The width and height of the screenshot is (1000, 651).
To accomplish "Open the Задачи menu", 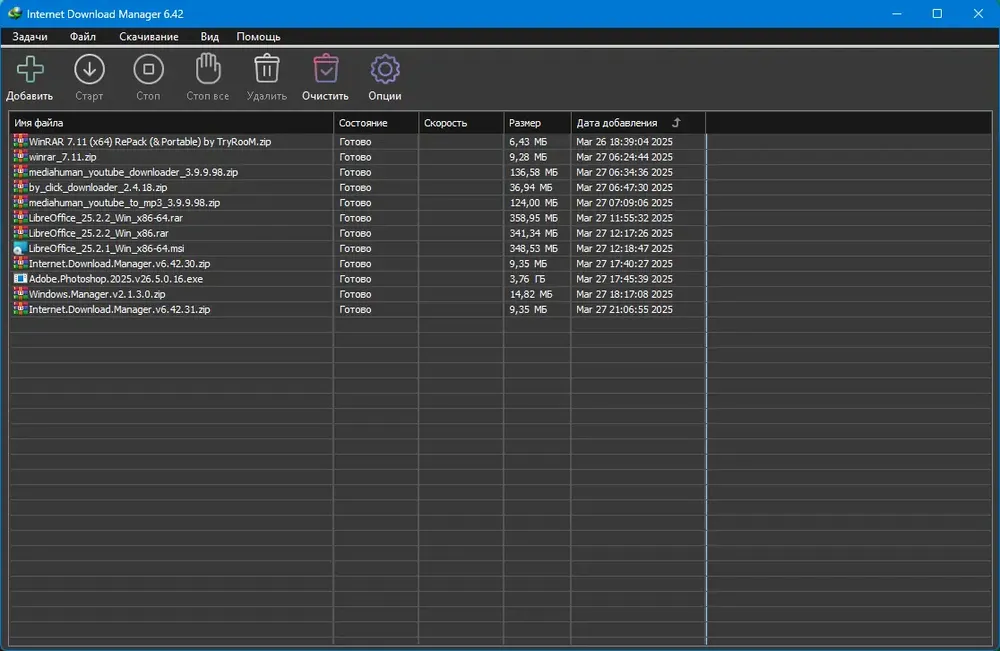I will (30, 36).
